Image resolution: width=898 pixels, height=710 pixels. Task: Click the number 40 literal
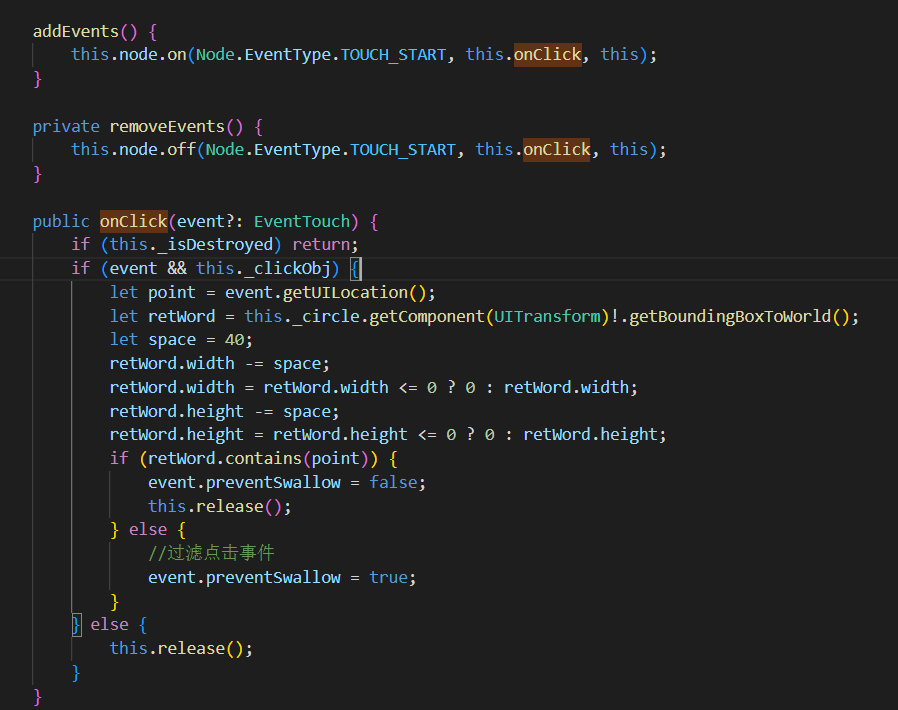[234, 340]
